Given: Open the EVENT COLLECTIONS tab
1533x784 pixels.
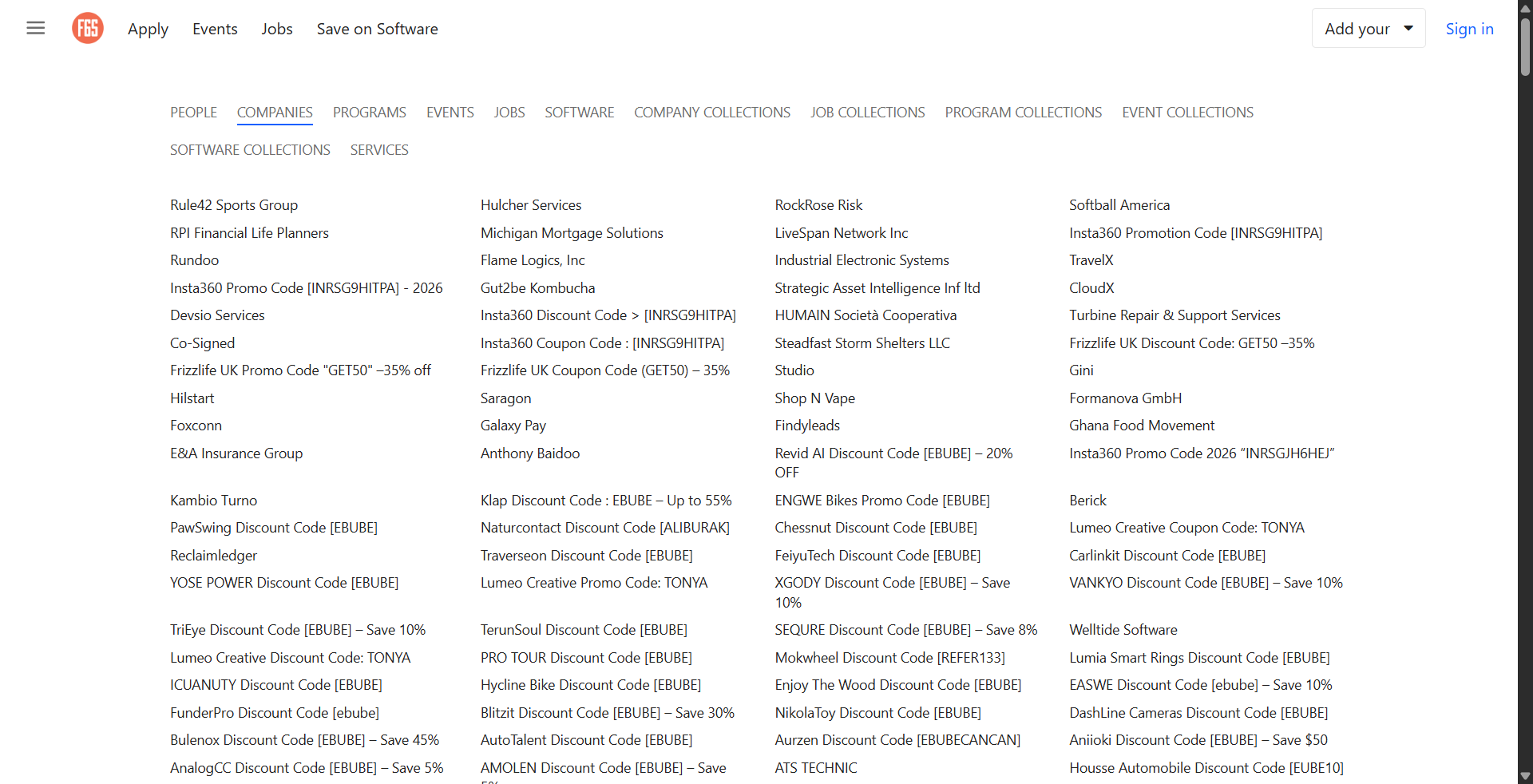Looking at the screenshot, I should 1188,113.
